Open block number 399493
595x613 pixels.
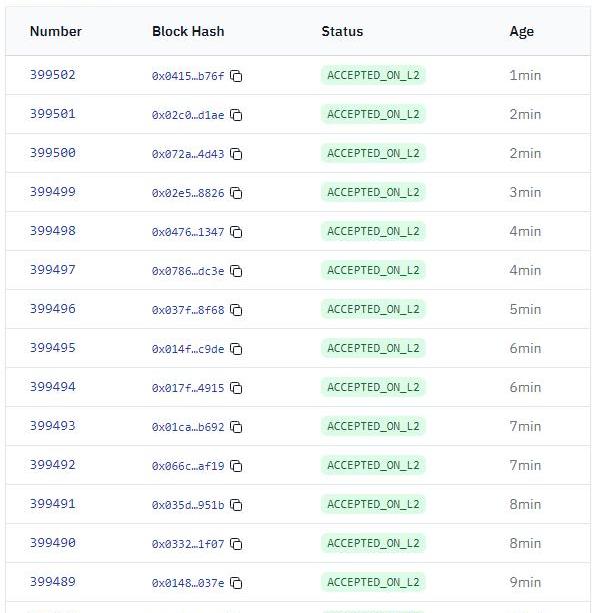tap(53, 425)
